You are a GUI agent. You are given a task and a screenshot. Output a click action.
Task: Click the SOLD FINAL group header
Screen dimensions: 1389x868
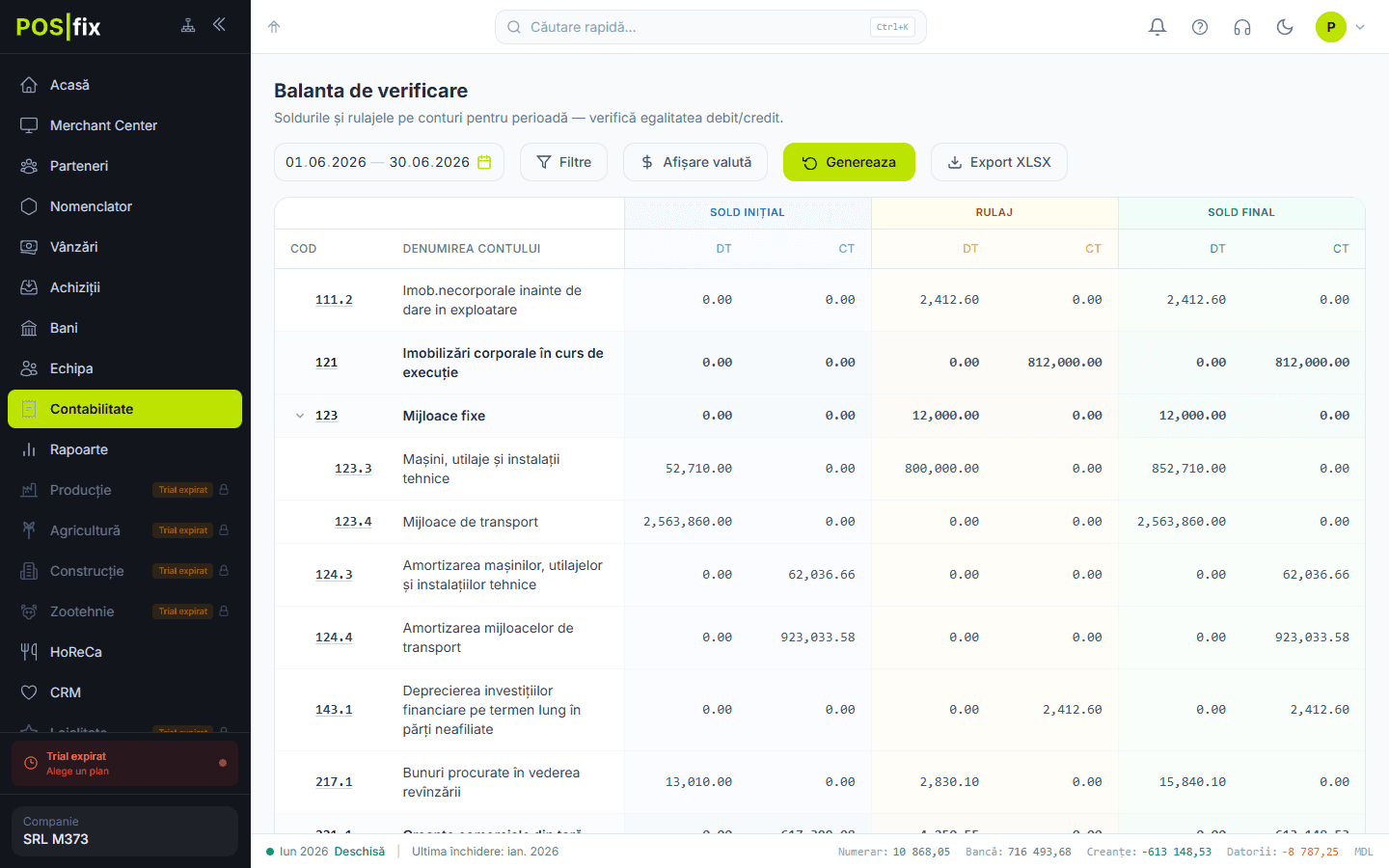click(1241, 212)
